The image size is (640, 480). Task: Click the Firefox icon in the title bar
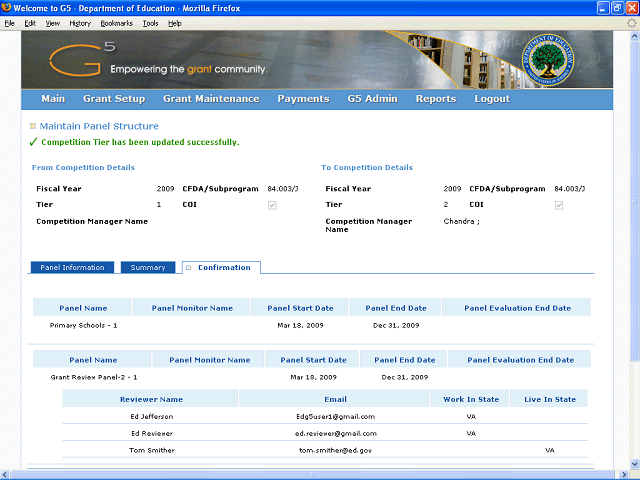(8, 8)
